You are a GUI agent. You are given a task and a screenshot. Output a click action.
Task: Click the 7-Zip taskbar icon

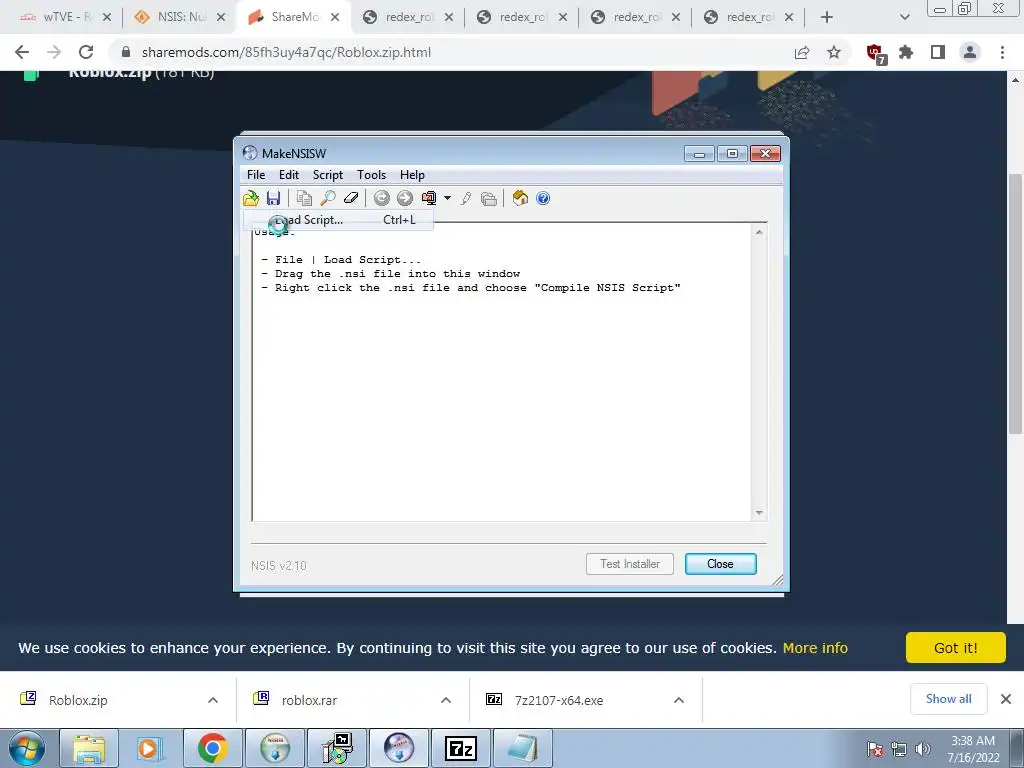click(x=460, y=748)
